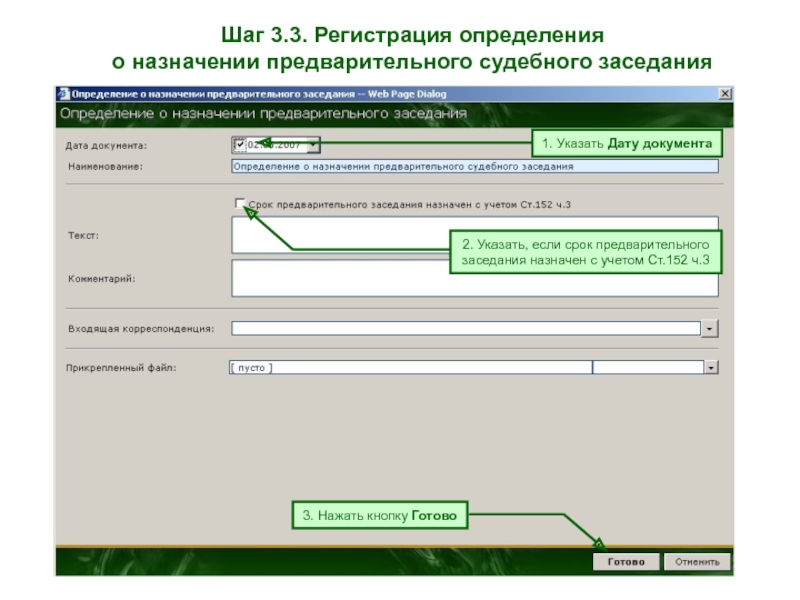Click the Входящая корреспонденция combo field
The width and height of the screenshot is (800, 600).
click(x=465, y=328)
